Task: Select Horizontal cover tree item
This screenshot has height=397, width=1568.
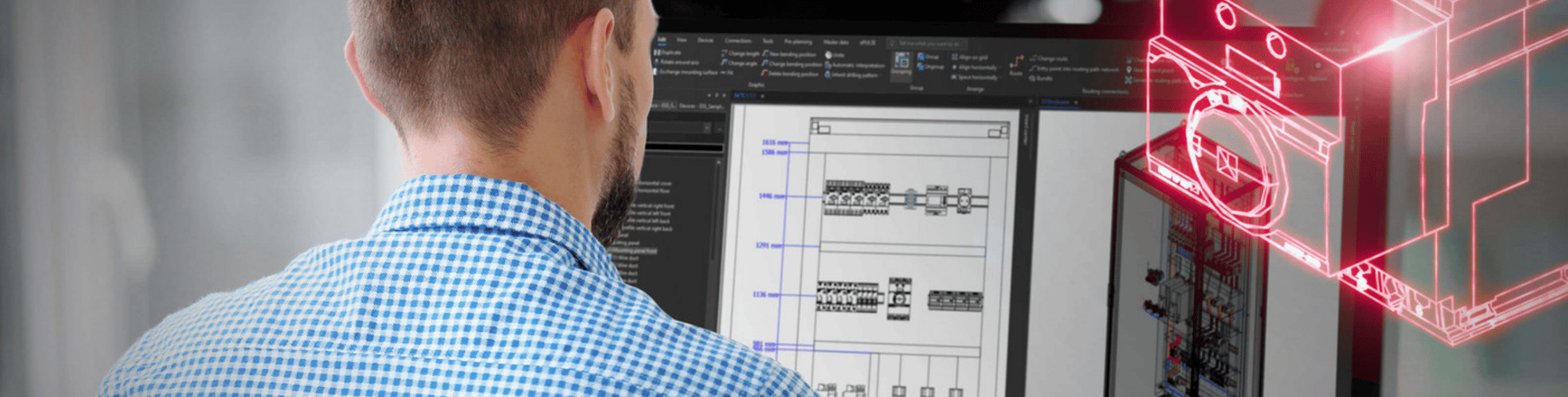Action: (655, 183)
